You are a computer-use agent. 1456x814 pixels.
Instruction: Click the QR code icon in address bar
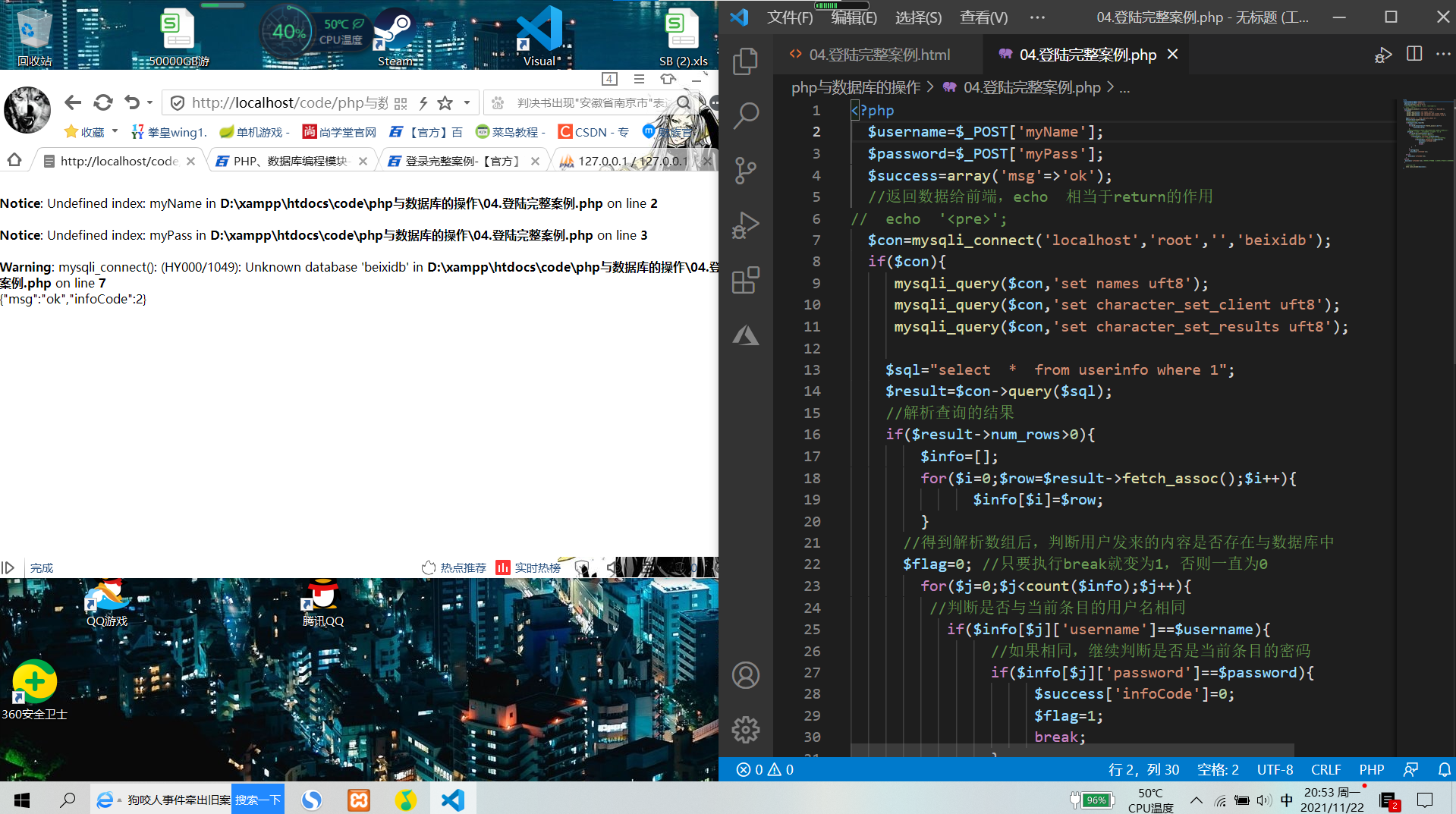point(401,103)
